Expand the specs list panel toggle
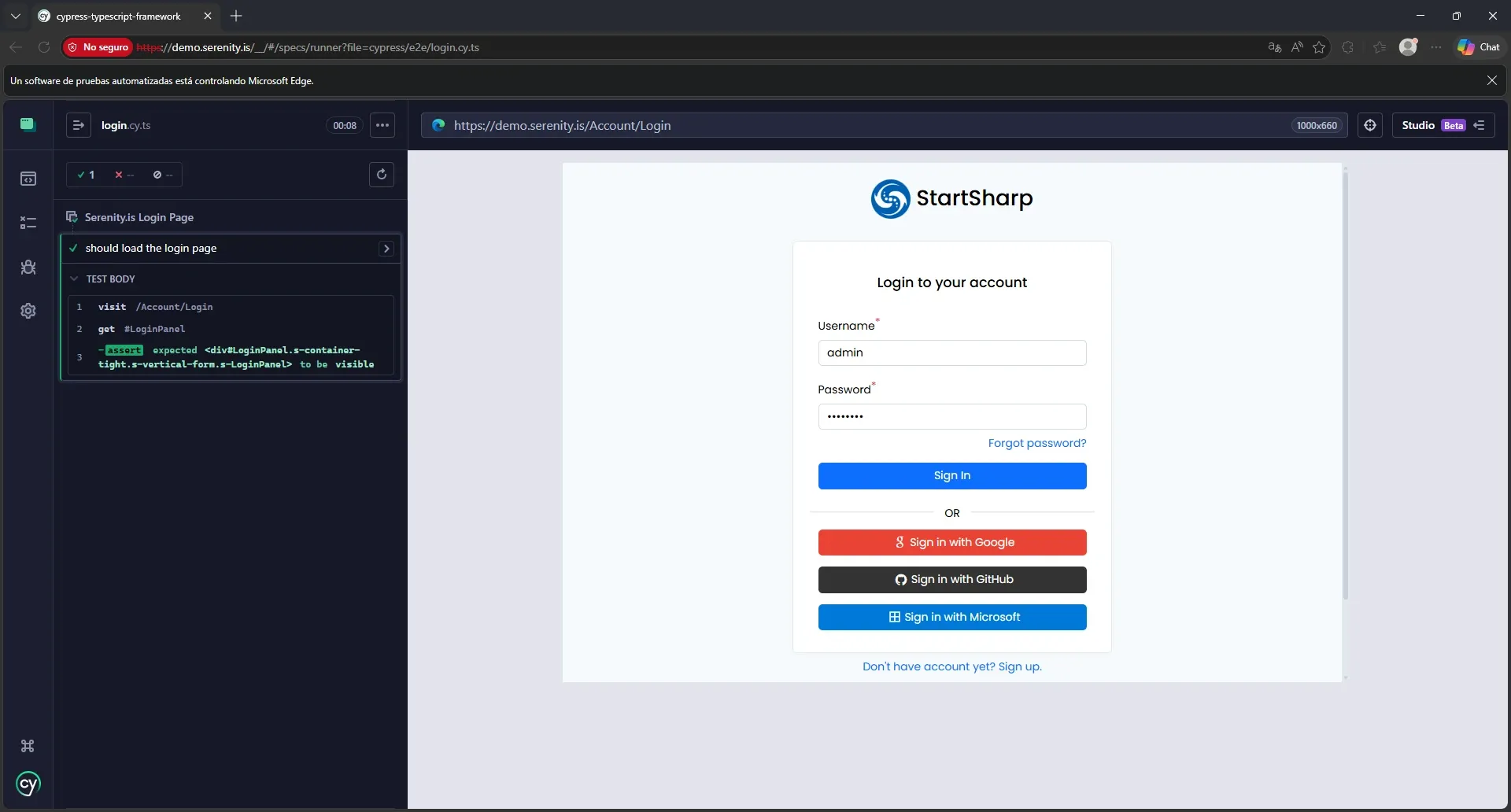 79,125
